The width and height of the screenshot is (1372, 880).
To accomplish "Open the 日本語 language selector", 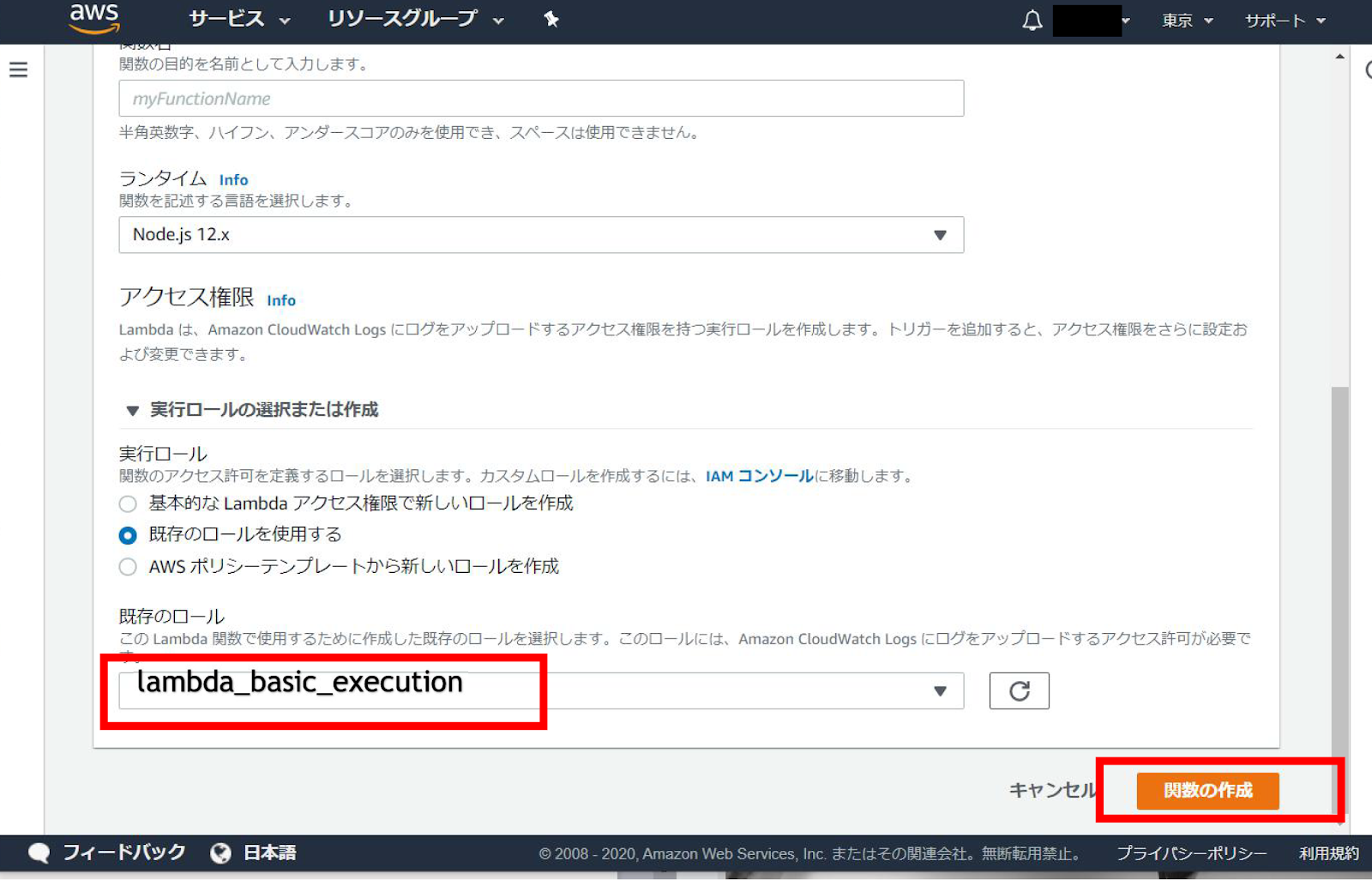I will coord(270,853).
